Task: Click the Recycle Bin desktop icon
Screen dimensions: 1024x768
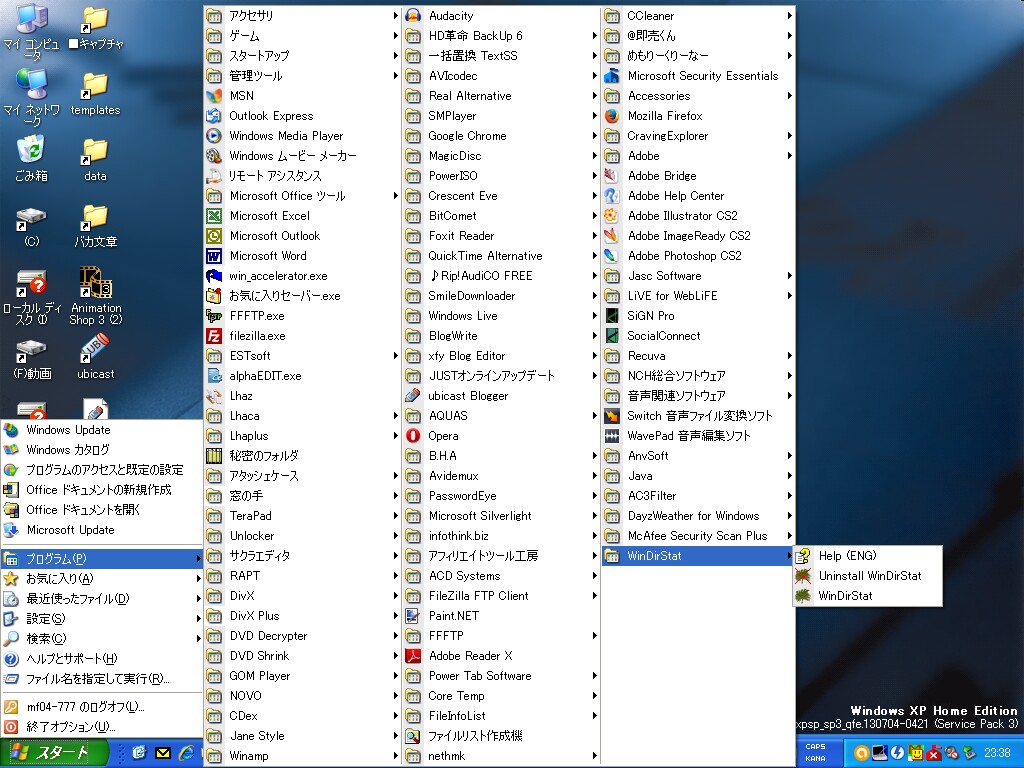Action: tap(31, 157)
